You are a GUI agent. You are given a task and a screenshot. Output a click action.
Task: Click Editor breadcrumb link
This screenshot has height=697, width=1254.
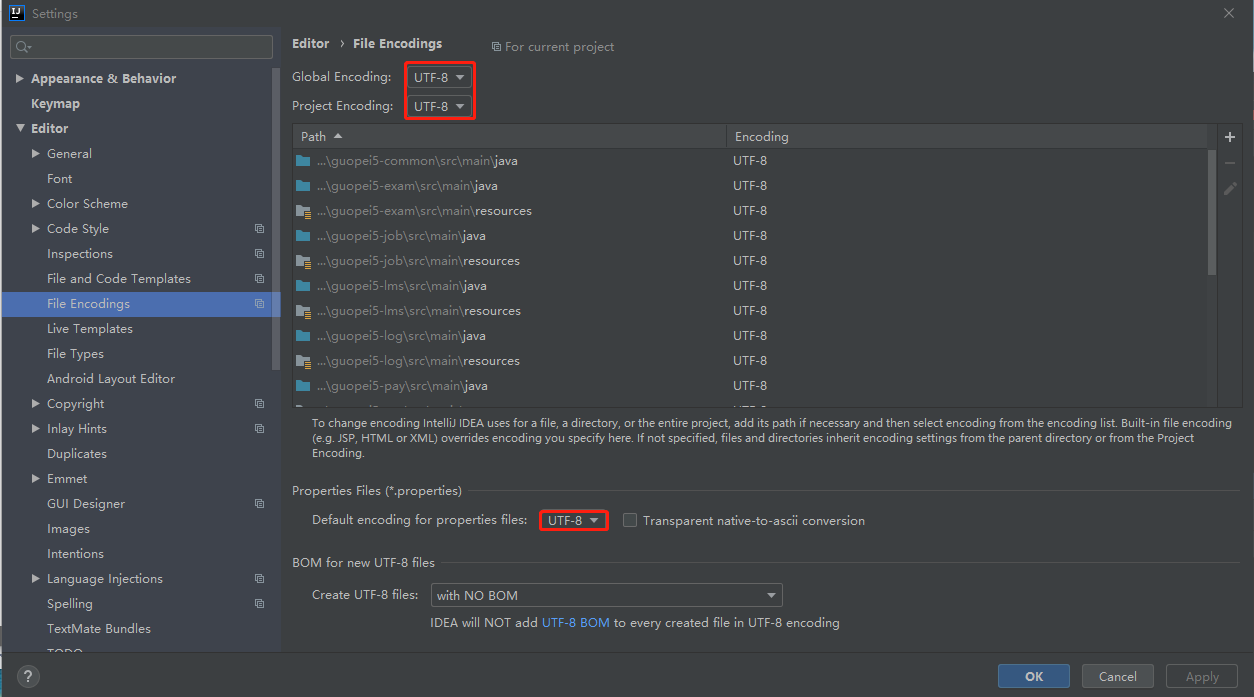tap(310, 44)
